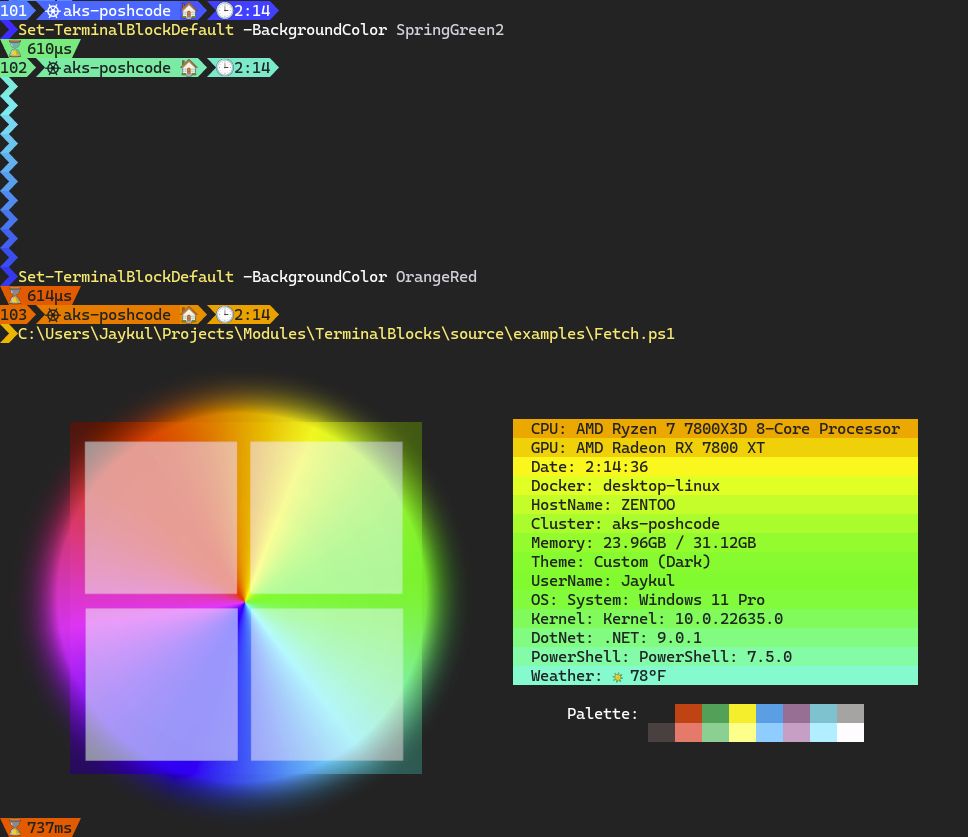Click the '2:14' time in prompt 103
Image resolution: width=968 pixels, height=837 pixels.
(252, 314)
